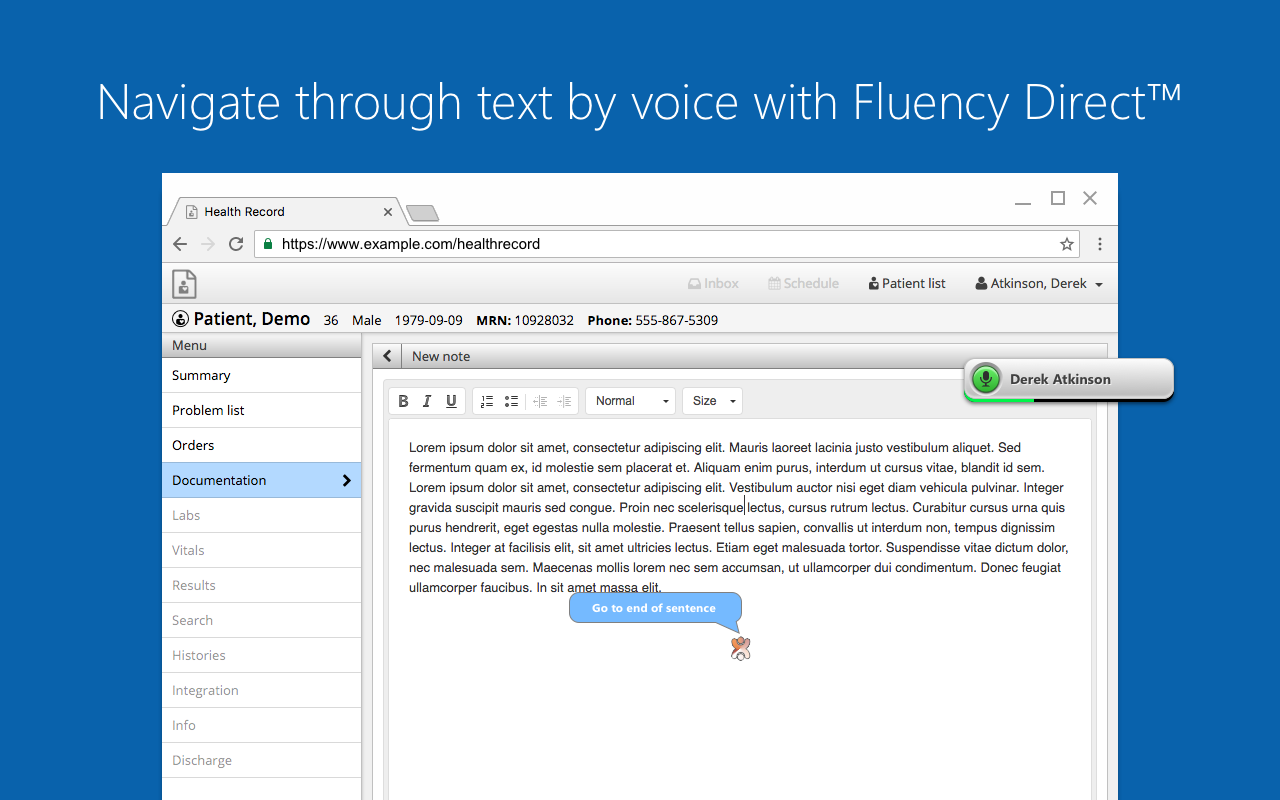This screenshot has width=1280, height=800.
Task: Increase the paragraph indent
Action: [565, 400]
